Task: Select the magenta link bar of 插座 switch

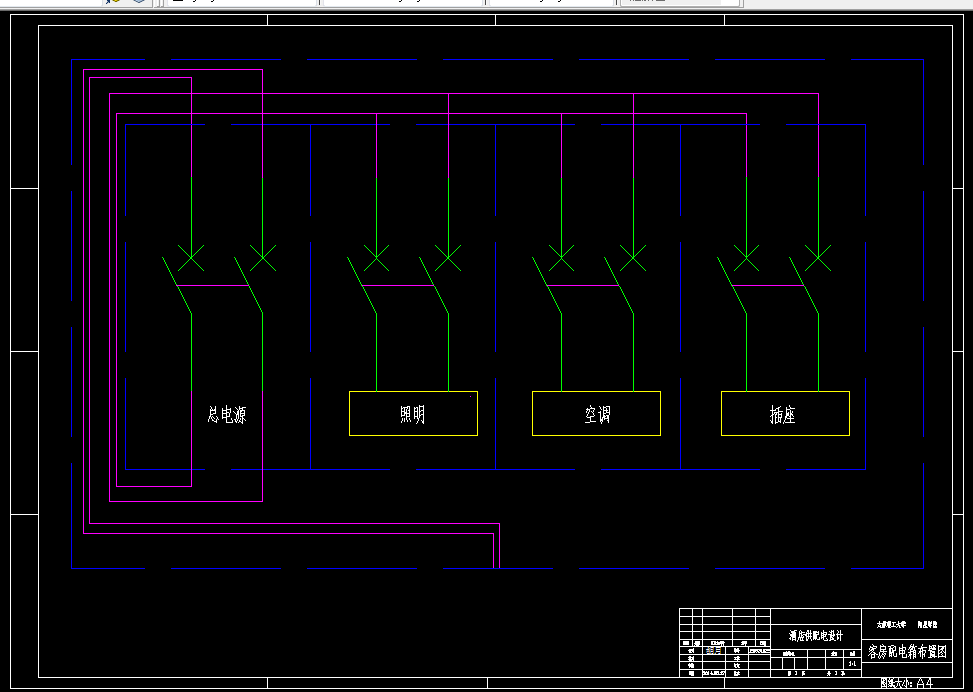Action: 768,285
